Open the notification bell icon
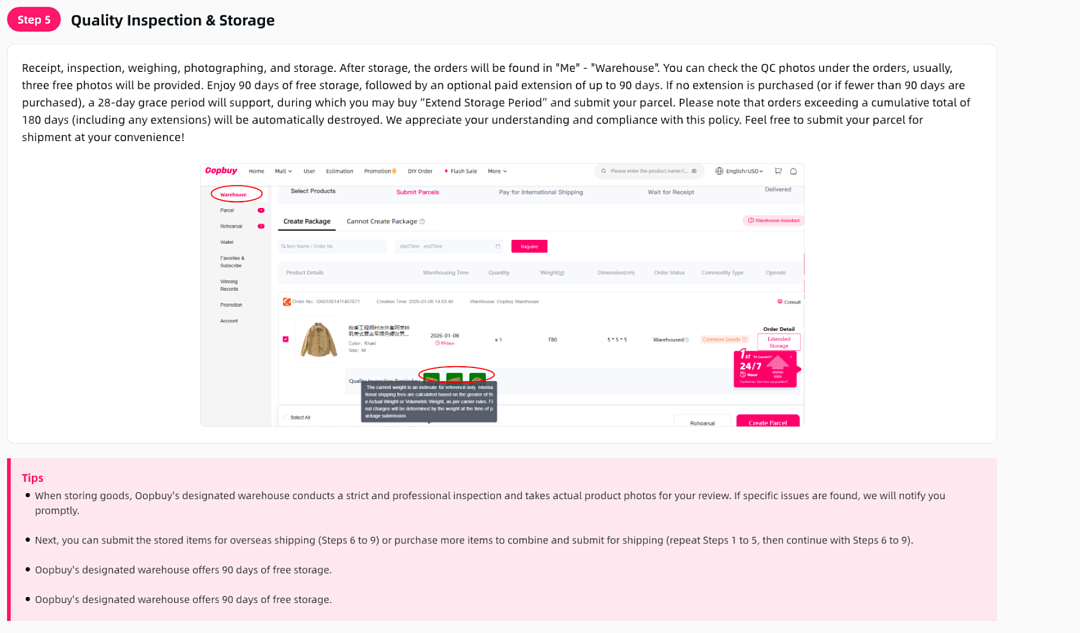The width and height of the screenshot is (1080, 633). pyautogui.click(x=793, y=171)
